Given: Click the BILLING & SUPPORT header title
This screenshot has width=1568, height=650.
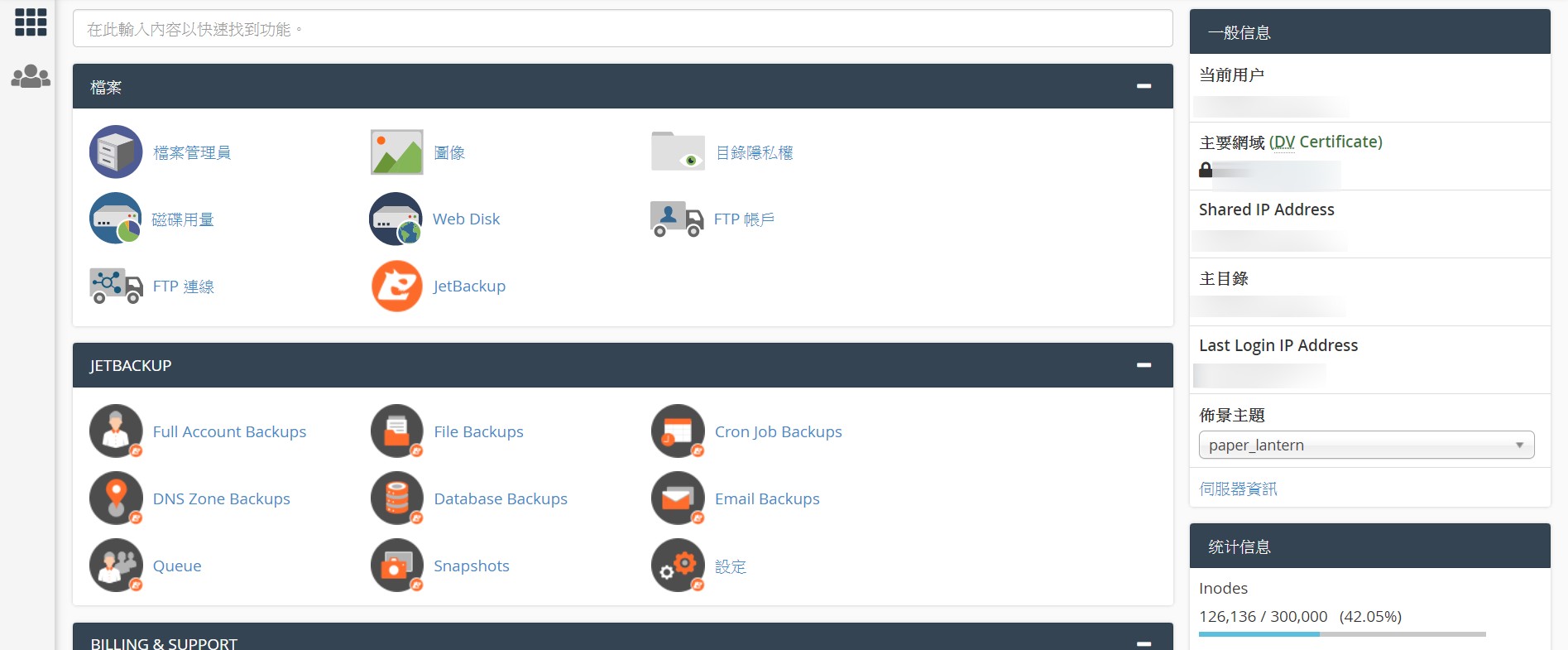Looking at the screenshot, I should pyautogui.click(x=164, y=643).
